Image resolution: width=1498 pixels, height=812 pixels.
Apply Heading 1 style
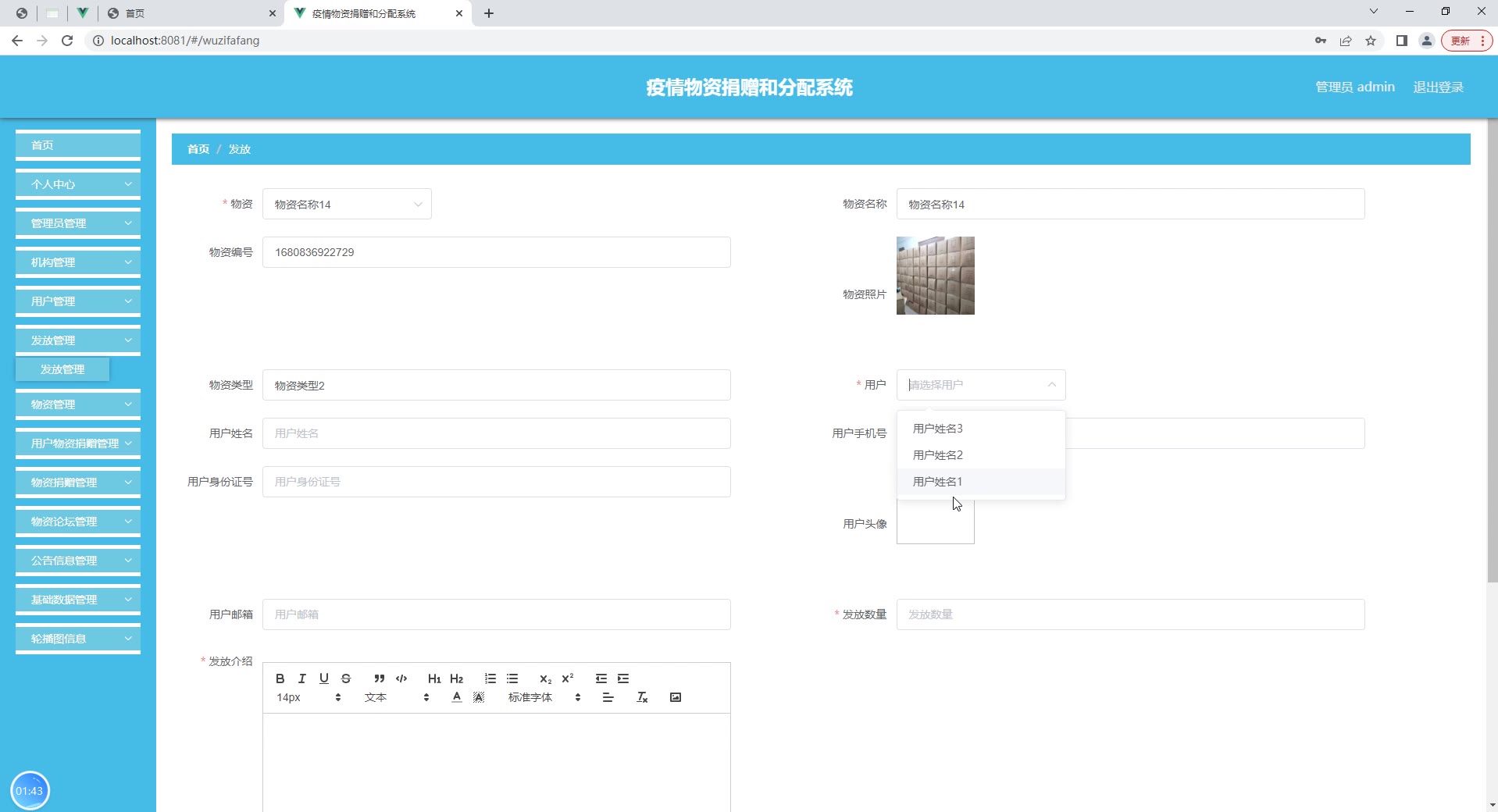click(435, 678)
